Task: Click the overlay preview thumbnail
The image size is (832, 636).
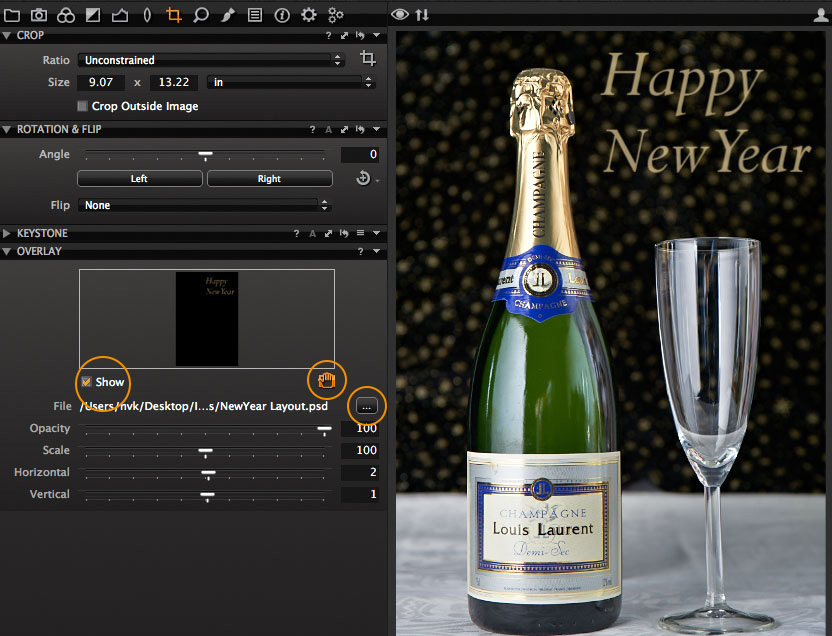Action: pos(207,319)
